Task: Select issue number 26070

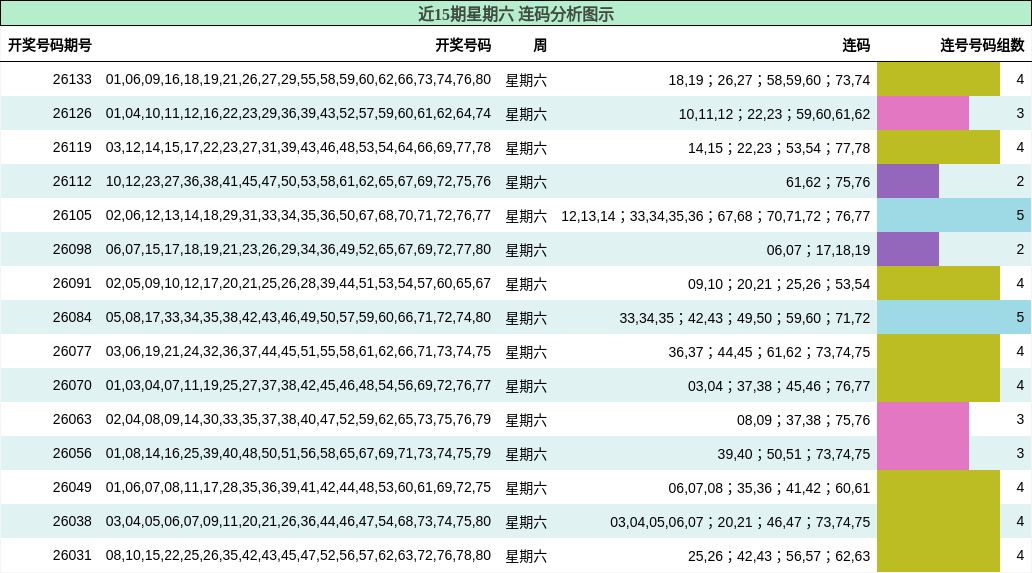Action: click(x=72, y=386)
